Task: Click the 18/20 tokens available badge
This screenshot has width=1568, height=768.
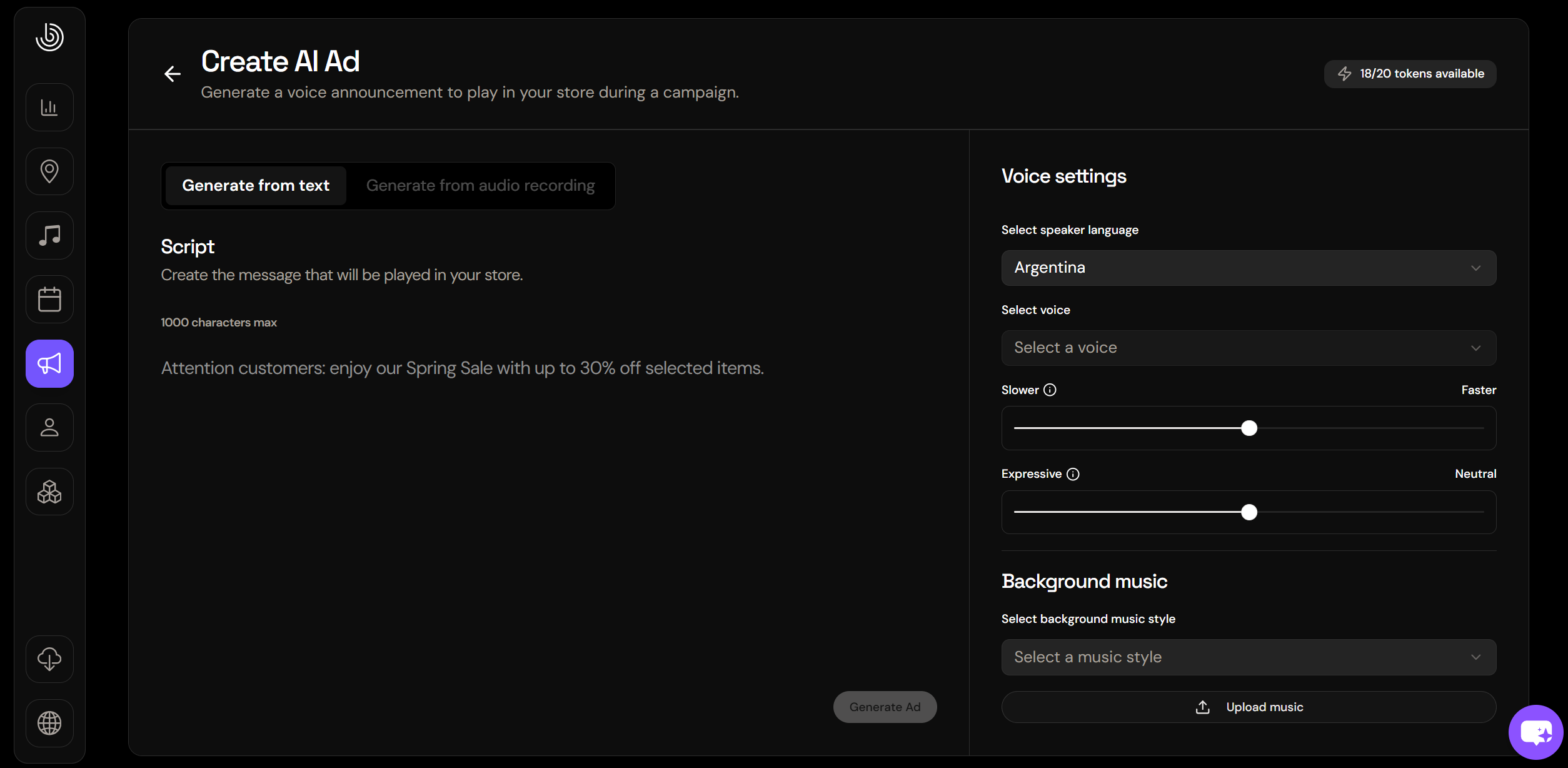Action: (x=1410, y=74)
